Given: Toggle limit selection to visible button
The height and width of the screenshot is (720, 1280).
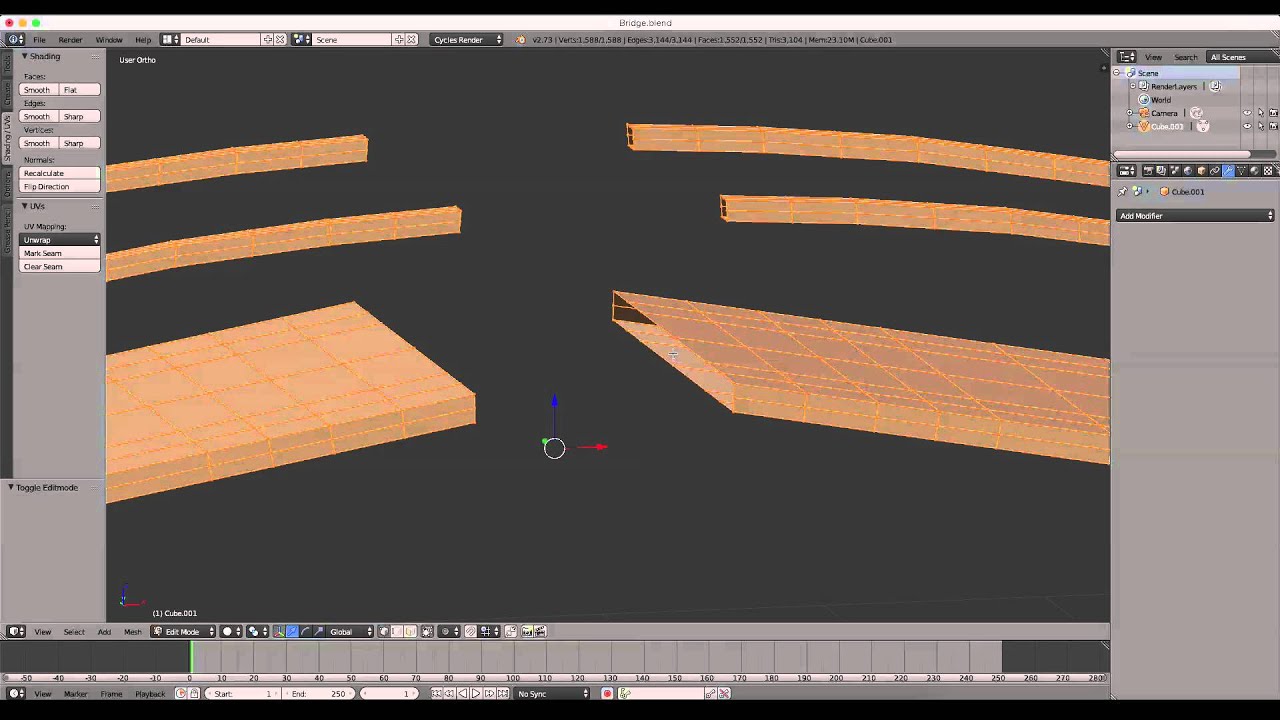Looking at the screenshot, I should (x=427, y=631).
